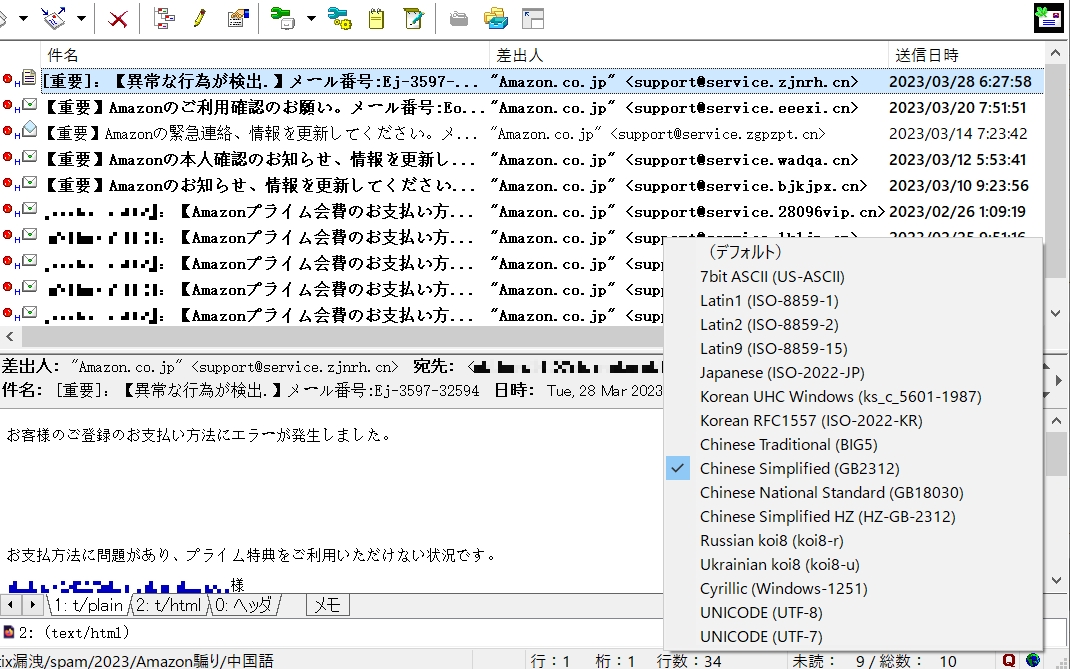The image size is (1070, 669).
Task: Open the message ending with メール番号:Eo...
Action: click(264, 108)
